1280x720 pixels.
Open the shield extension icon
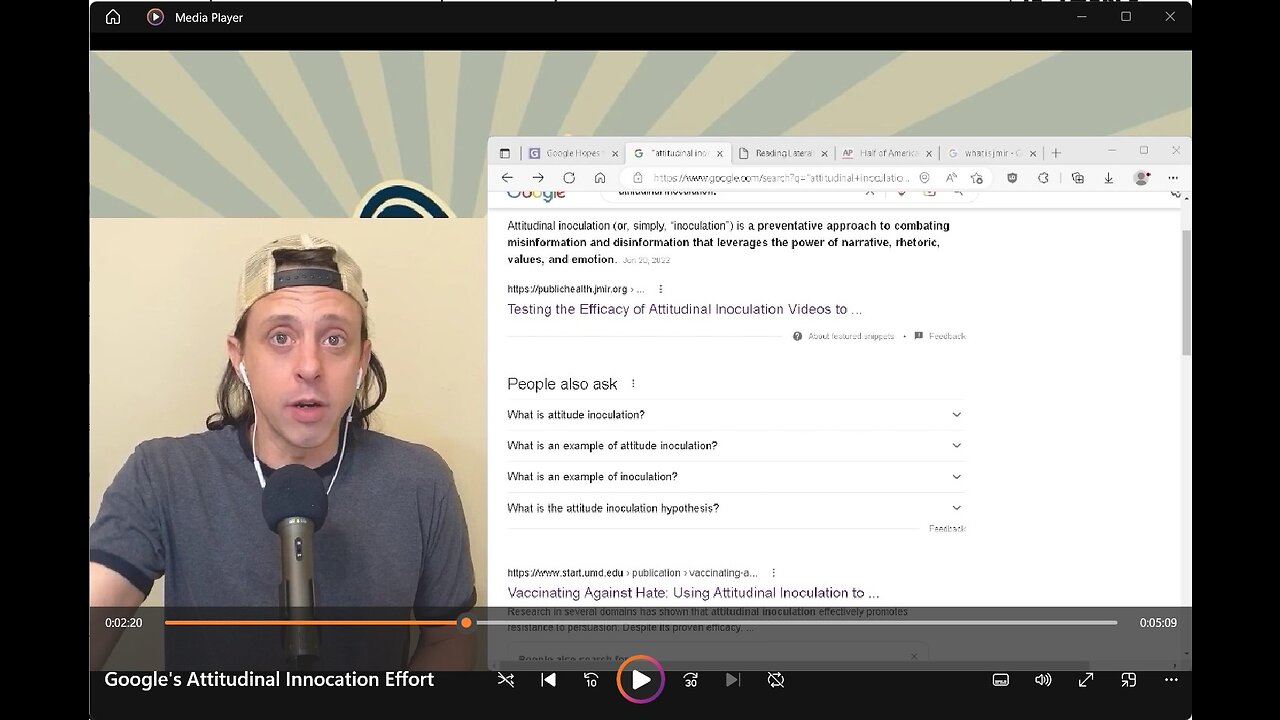click(x=1012, y=178)
